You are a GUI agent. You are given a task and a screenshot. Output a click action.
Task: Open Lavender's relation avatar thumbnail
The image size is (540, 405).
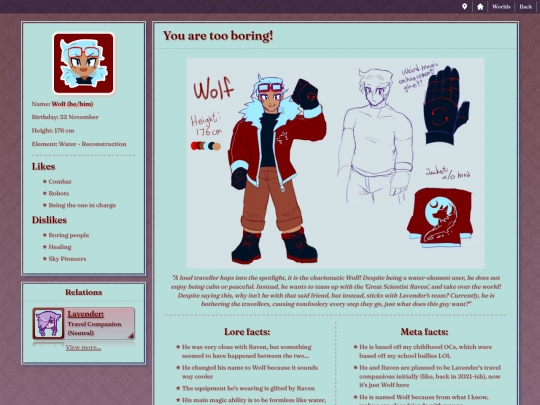pyautogui.click(x=48, y=323)
